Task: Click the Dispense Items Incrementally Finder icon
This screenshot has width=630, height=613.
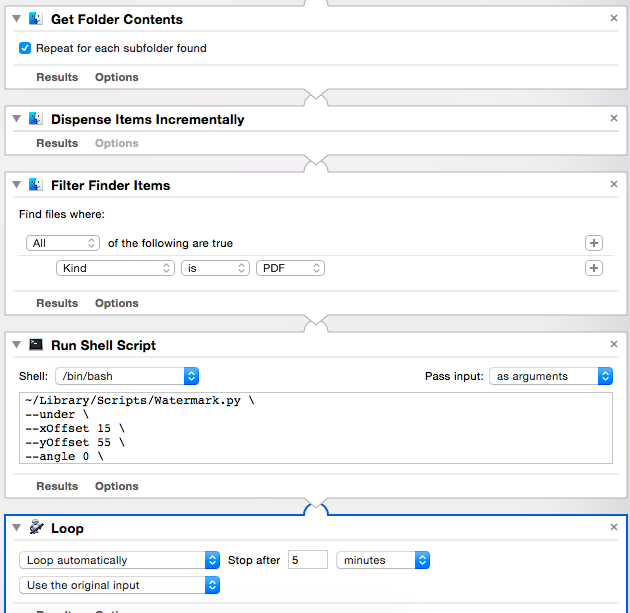Action: (x=37, y=119)
